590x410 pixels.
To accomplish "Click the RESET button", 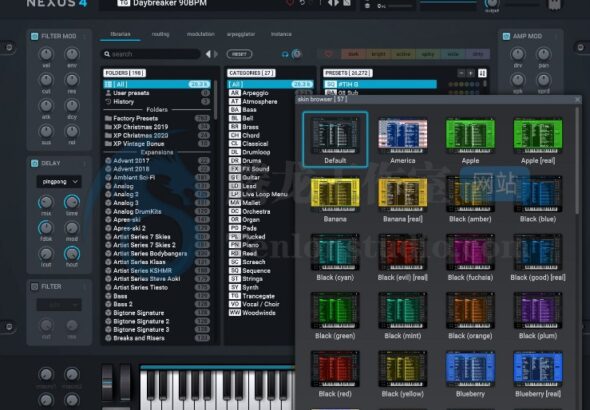I will click(x=239, y=54).
